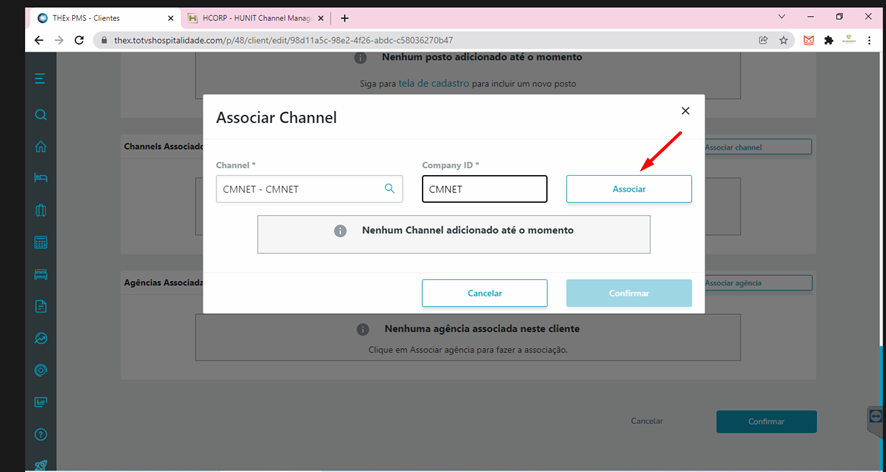Click the Associar button
Image resolution: width=886 pixels, height=472 pixels.
click(629, 189)
